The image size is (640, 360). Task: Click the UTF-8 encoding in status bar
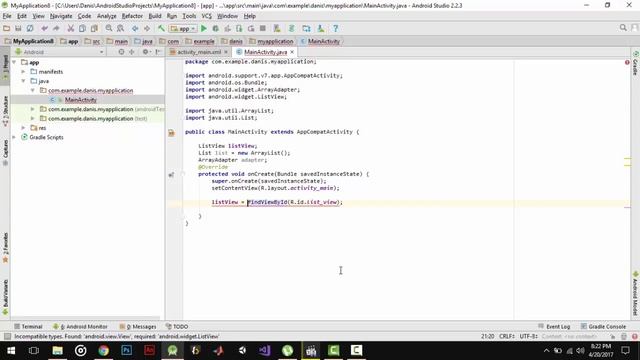point(528,336)
